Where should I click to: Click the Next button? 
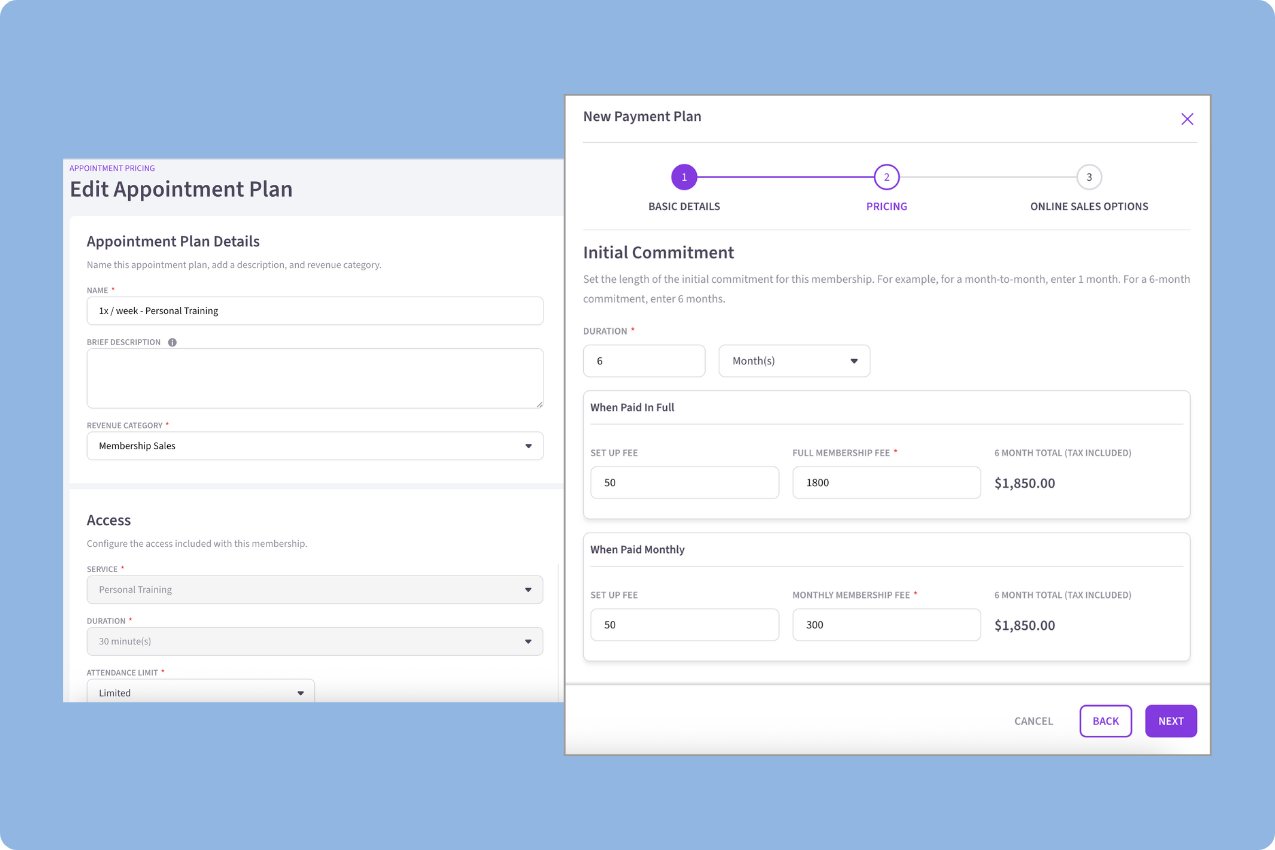(x=1170, y=721)
